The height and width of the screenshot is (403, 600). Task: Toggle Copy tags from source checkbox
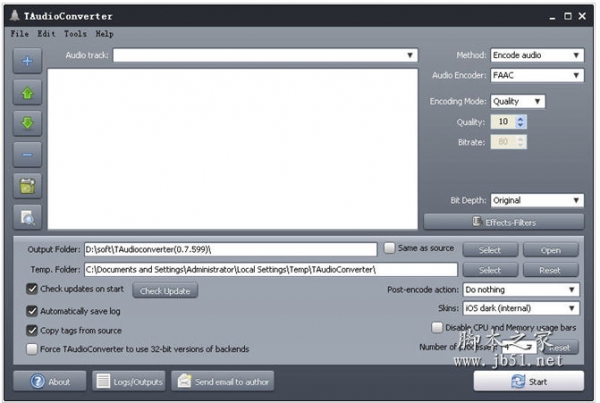coord(32,330)
